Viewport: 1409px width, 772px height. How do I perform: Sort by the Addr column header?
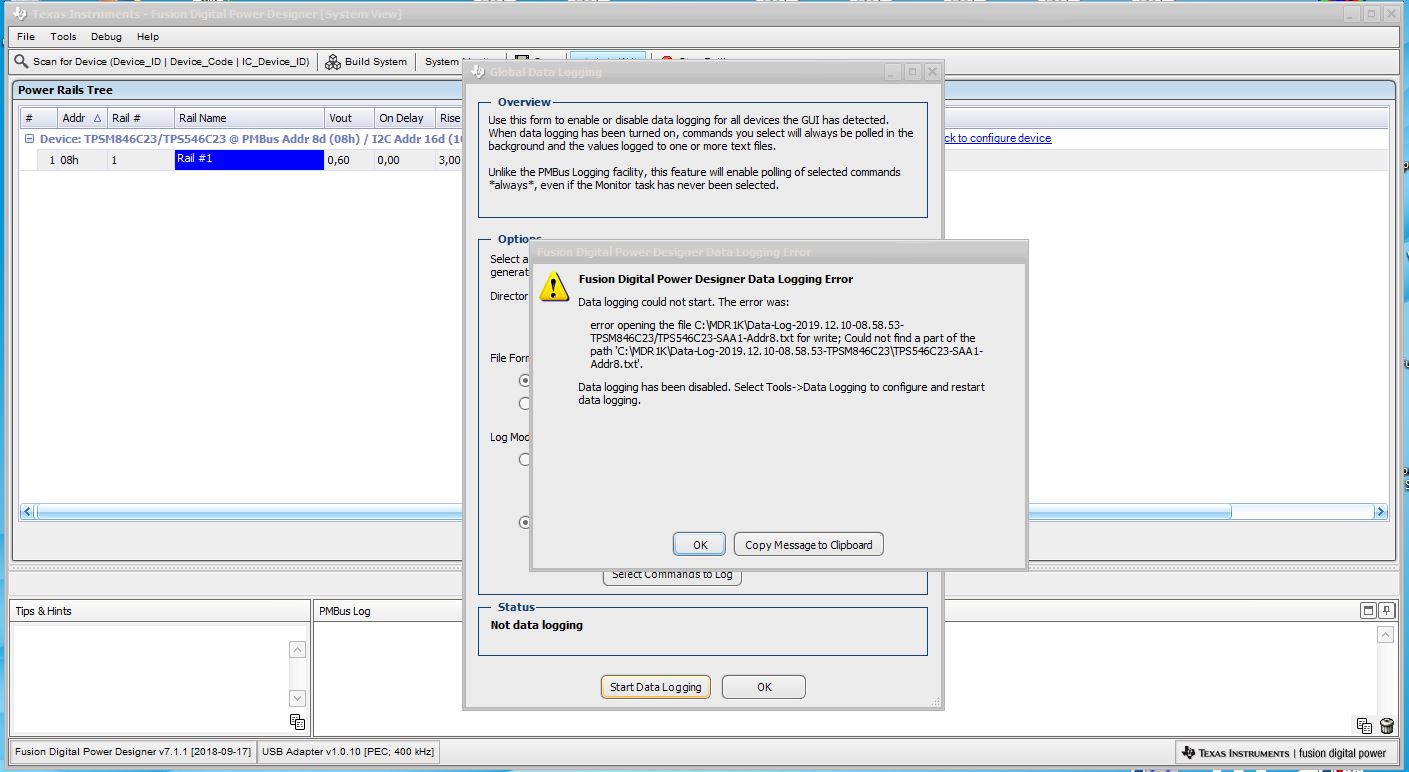[x=81, y=118]
